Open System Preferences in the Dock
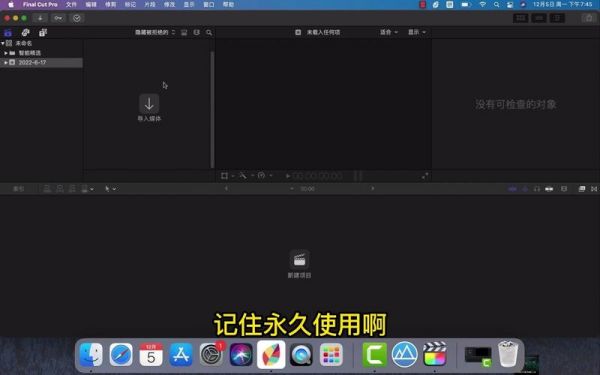The height and width of the screenshot is (375, 600). click(211, 354)
